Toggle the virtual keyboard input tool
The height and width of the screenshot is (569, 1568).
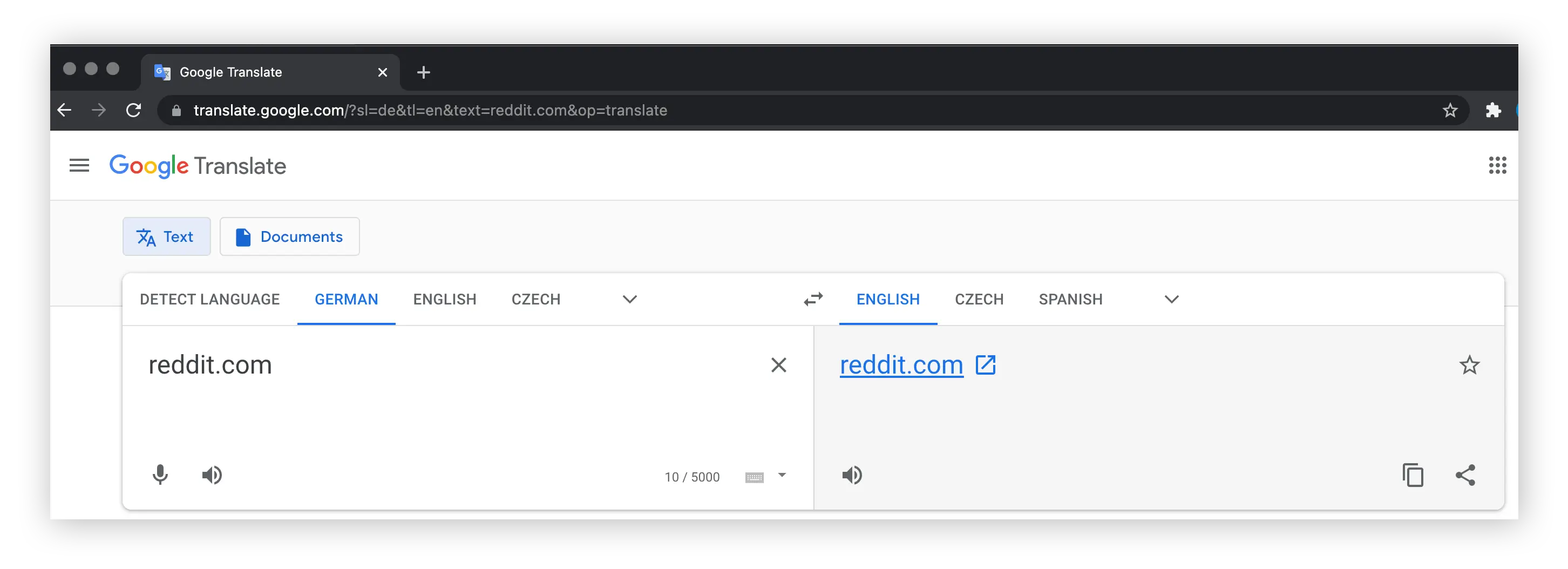754,477
